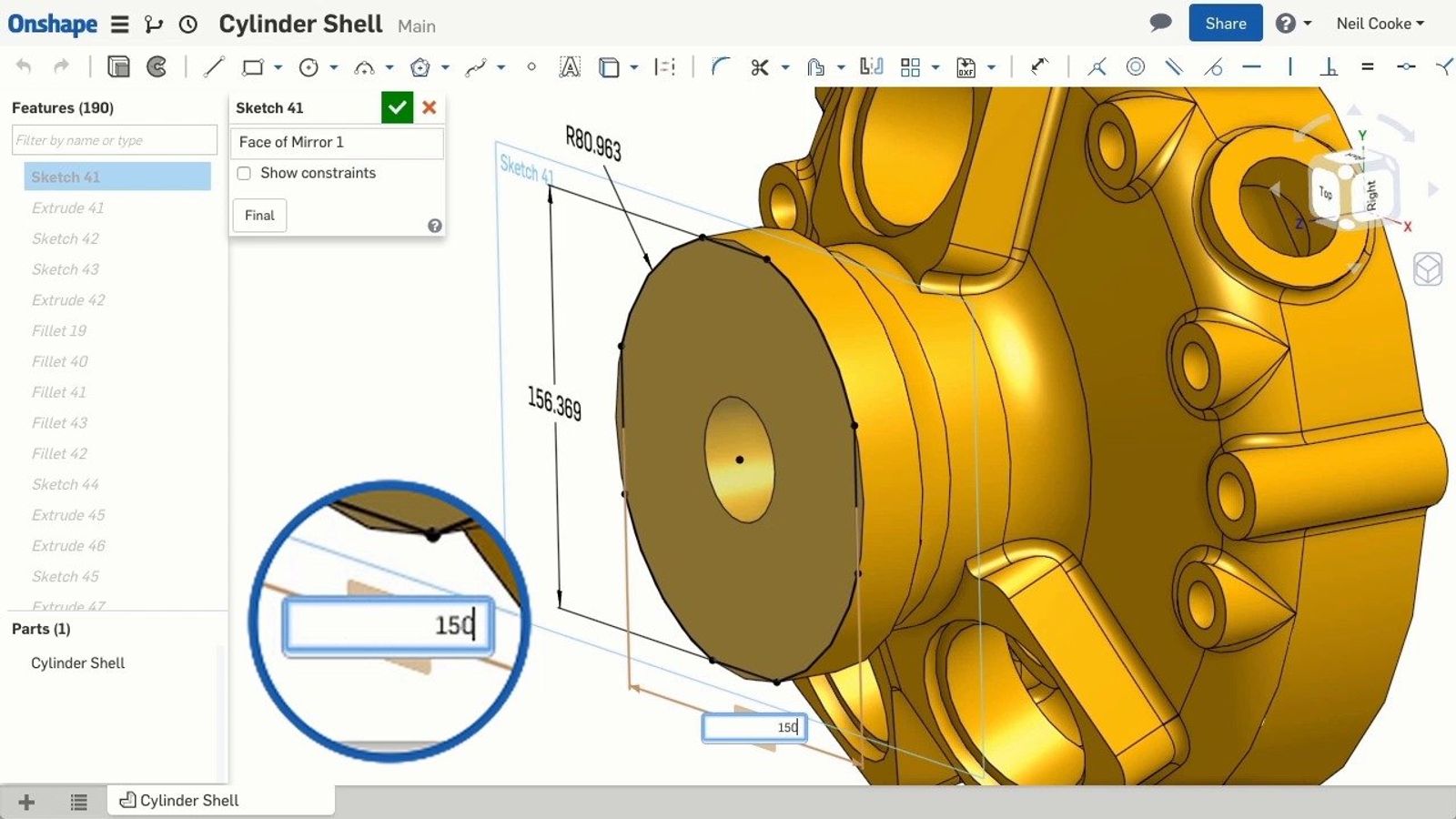
Task: Activate the Sketch fillet tool
Action: (x=720, y=67)
